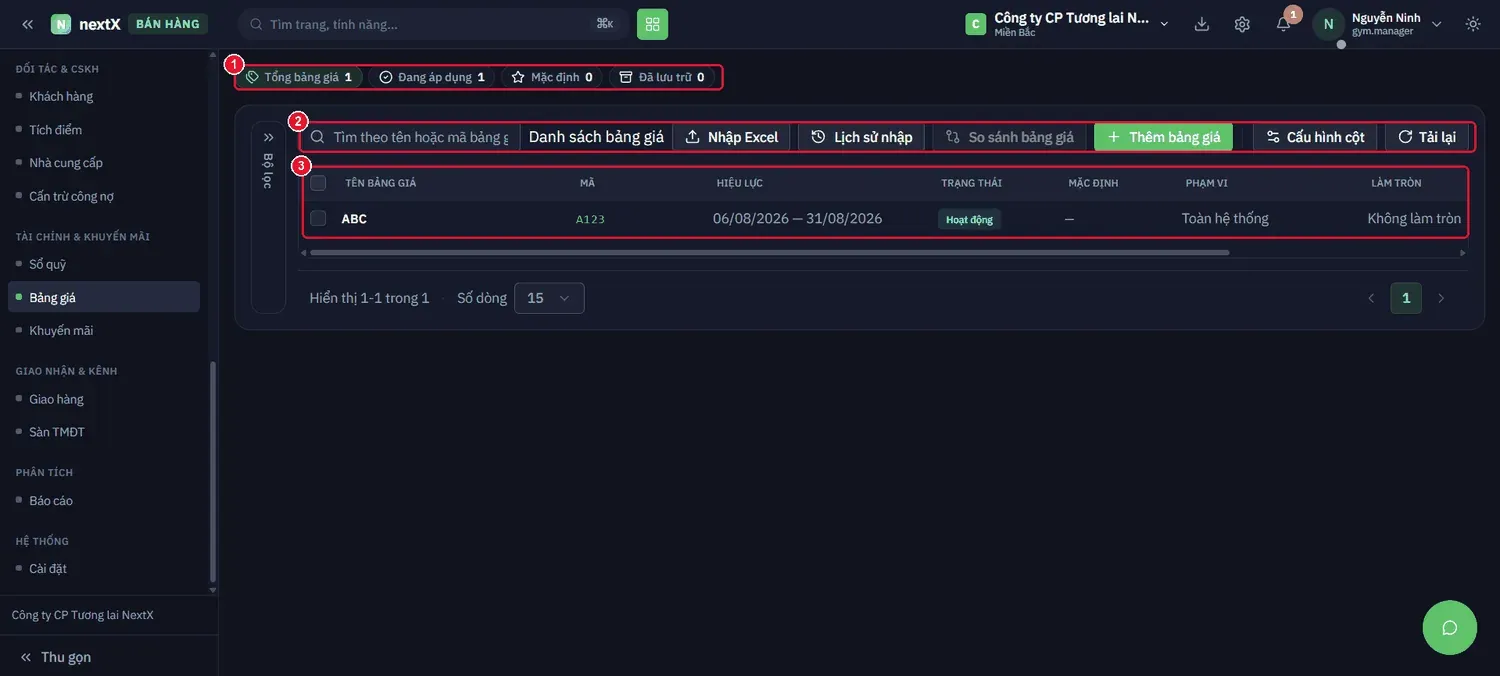Collapse sidebar with double-chevron icon at top
Screen dimensions: 1500x676
[27, 24]
